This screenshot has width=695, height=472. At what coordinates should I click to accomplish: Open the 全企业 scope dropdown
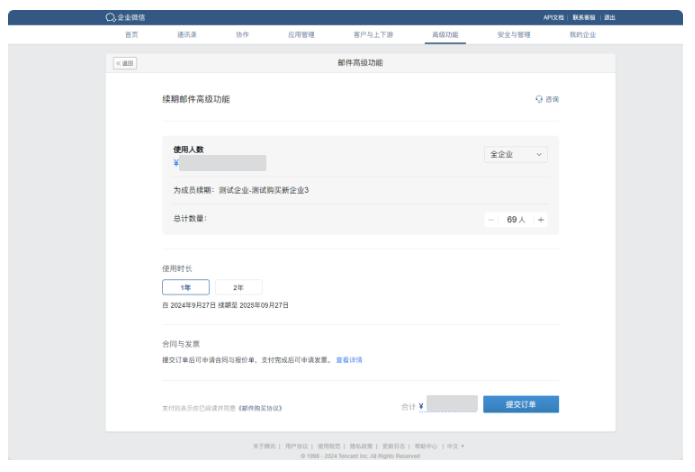click(x=516, y=155)
